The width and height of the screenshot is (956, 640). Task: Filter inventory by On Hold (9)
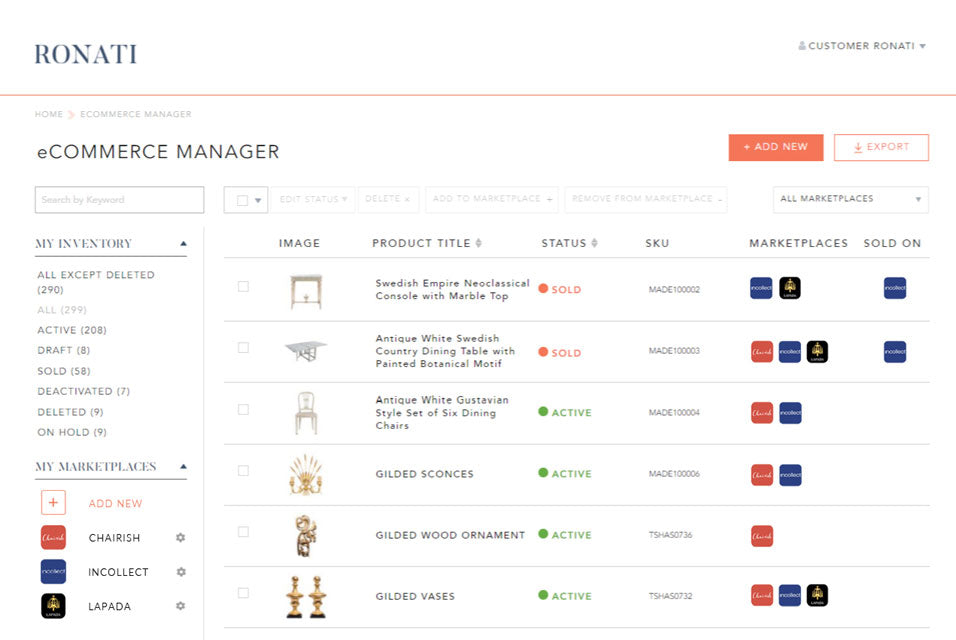click(x=72, y=432)
